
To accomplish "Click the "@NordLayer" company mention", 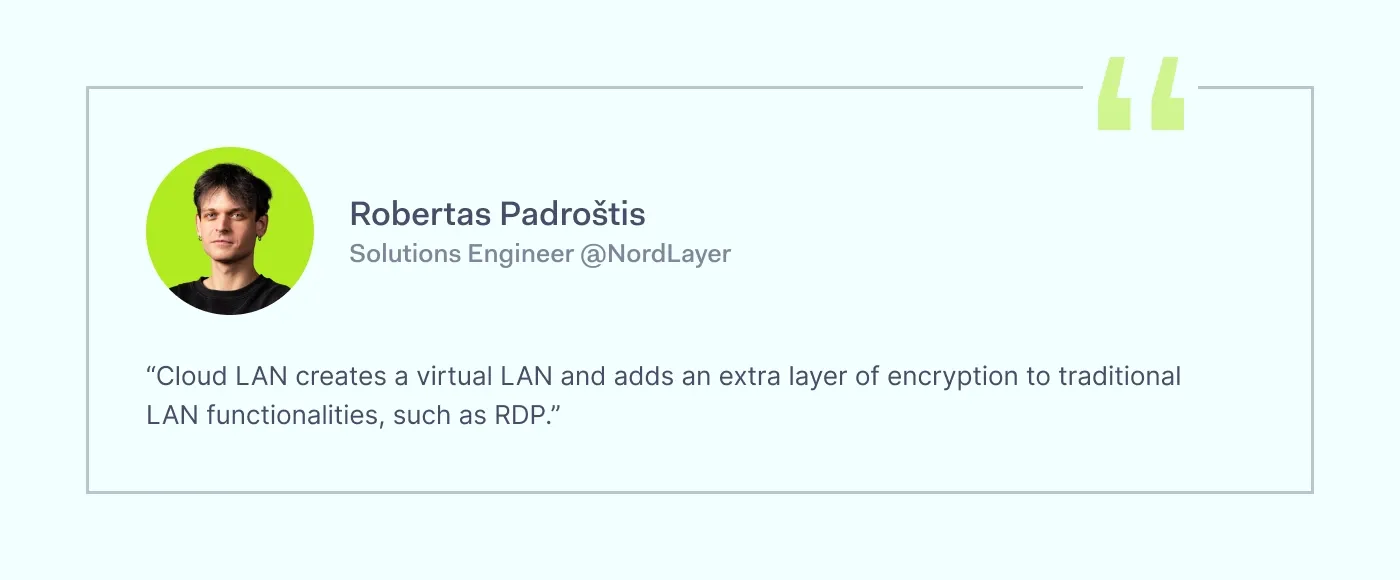I will point(655,254).
